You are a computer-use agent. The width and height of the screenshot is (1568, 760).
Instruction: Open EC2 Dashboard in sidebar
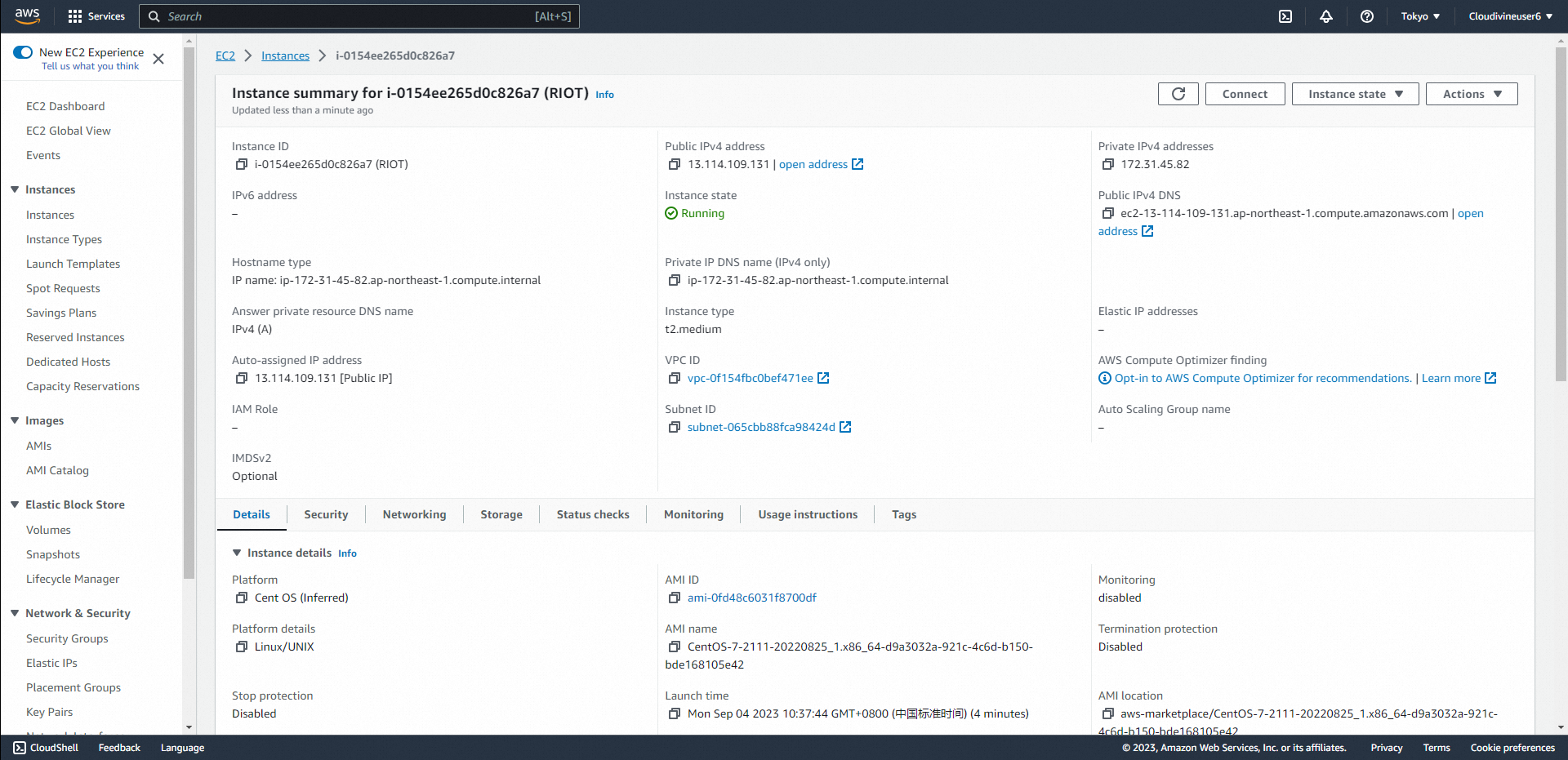[65, 106]
